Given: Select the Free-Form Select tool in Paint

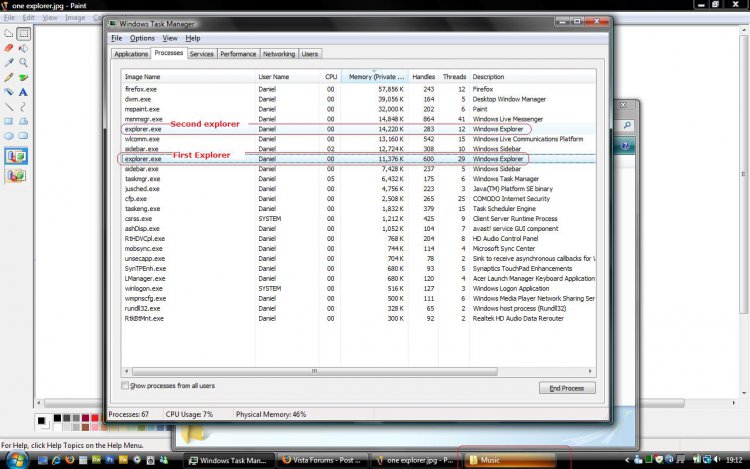Looking at the screenshot, I should pyautogui.click(x=9, y=33).
